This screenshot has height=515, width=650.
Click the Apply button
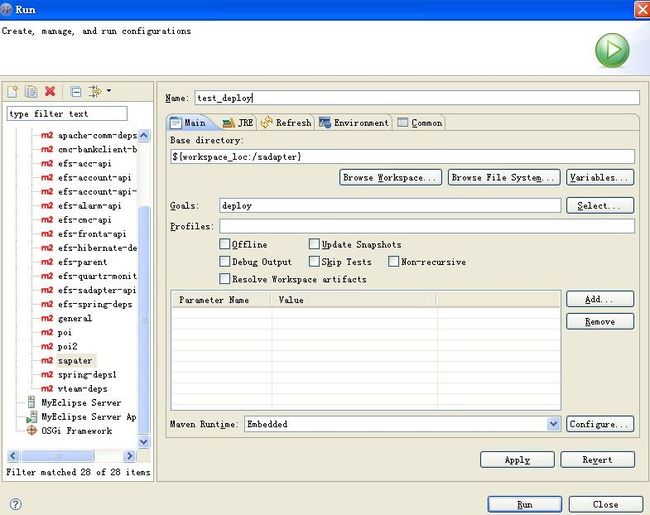[x=517, y=460]
